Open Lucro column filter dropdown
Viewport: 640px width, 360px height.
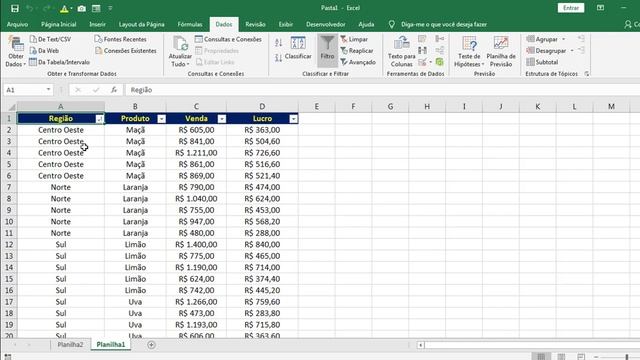click(293, 119)
